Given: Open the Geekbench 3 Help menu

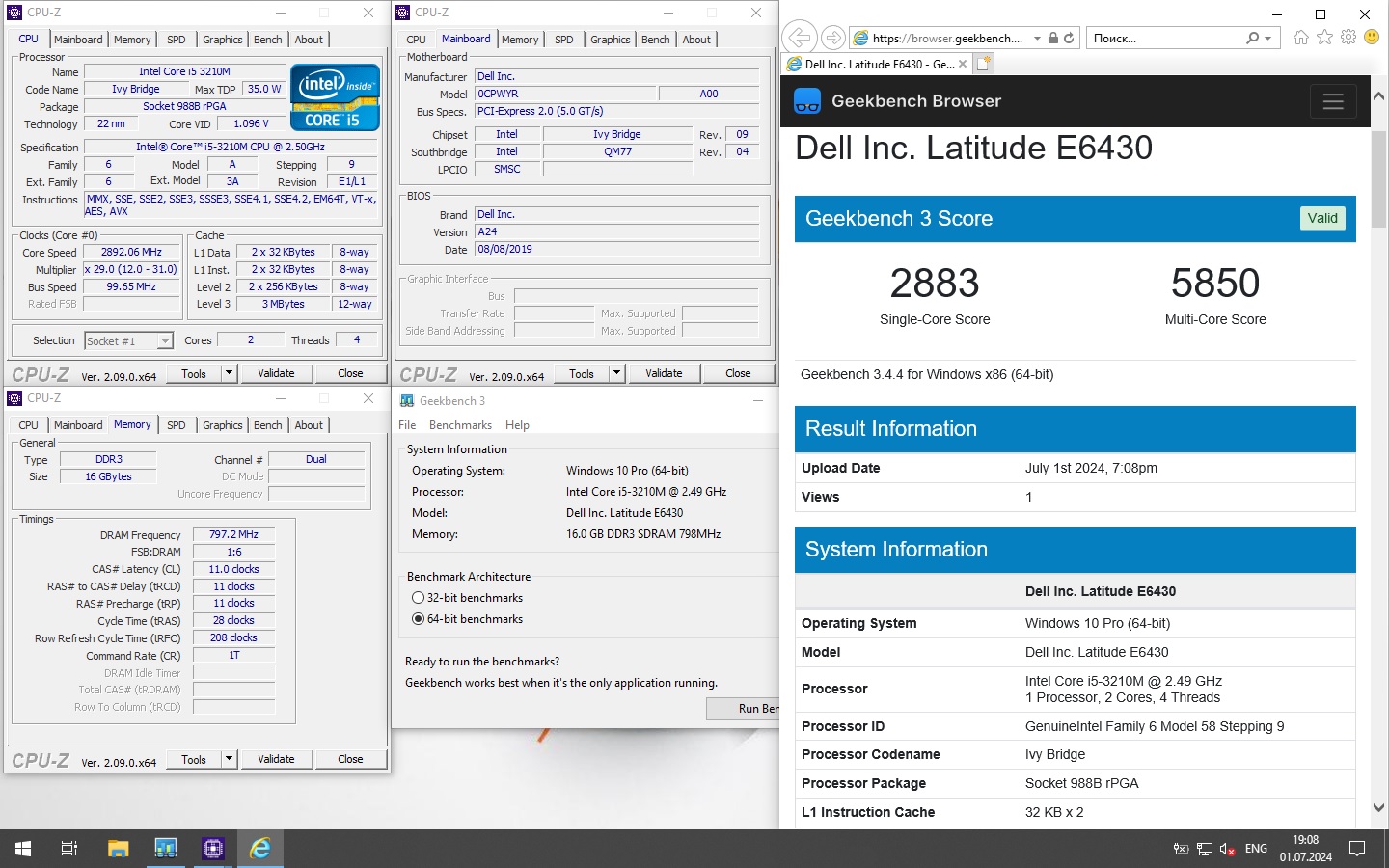Looking at the screenshot, I should click(517, 425).
